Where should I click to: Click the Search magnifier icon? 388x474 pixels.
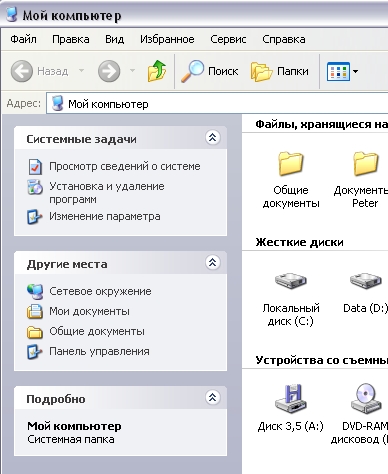pyautogui.click(x=192, y=71)
